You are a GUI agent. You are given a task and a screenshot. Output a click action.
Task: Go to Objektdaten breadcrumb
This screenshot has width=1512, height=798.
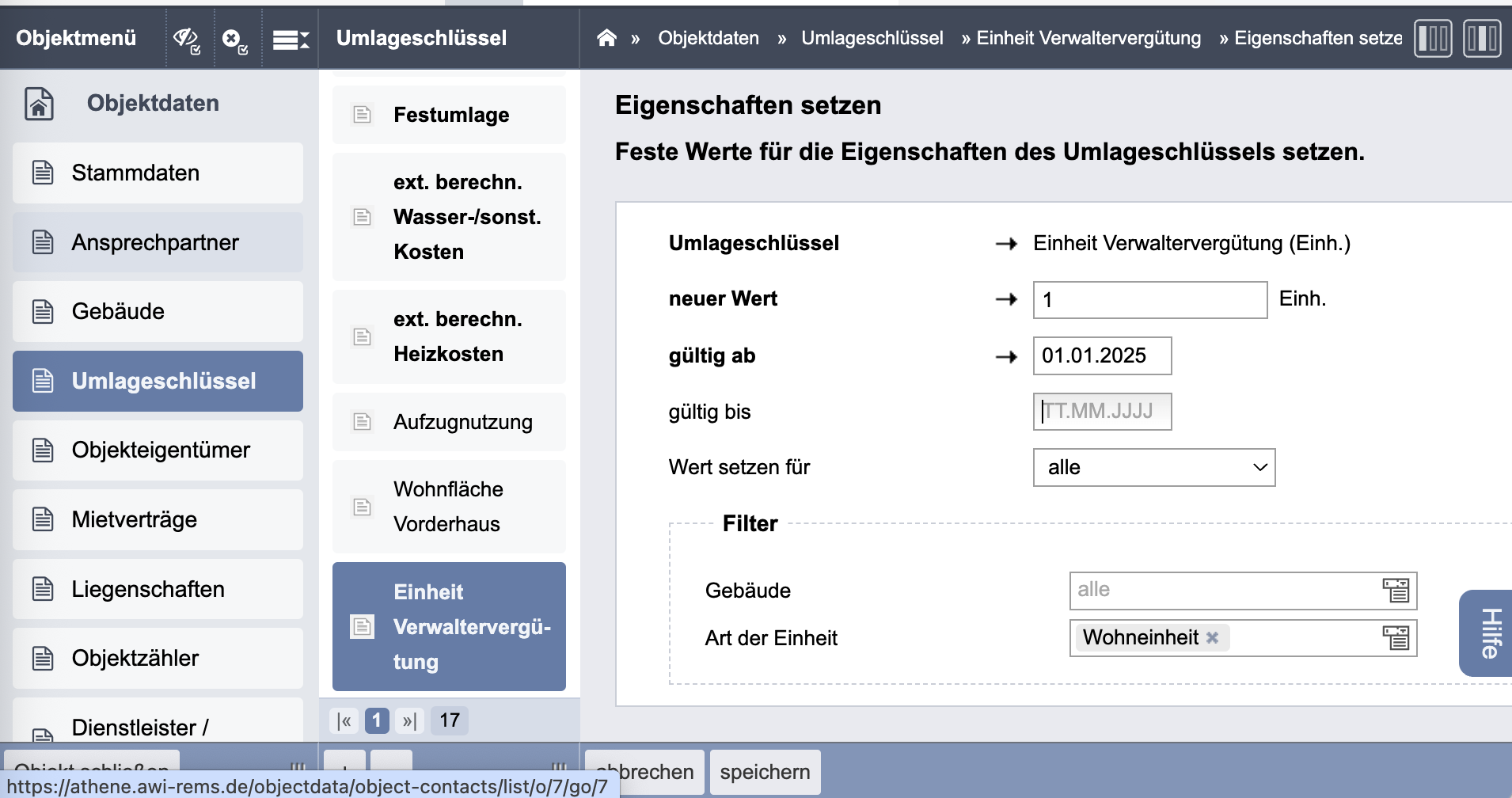coord(709,38)
